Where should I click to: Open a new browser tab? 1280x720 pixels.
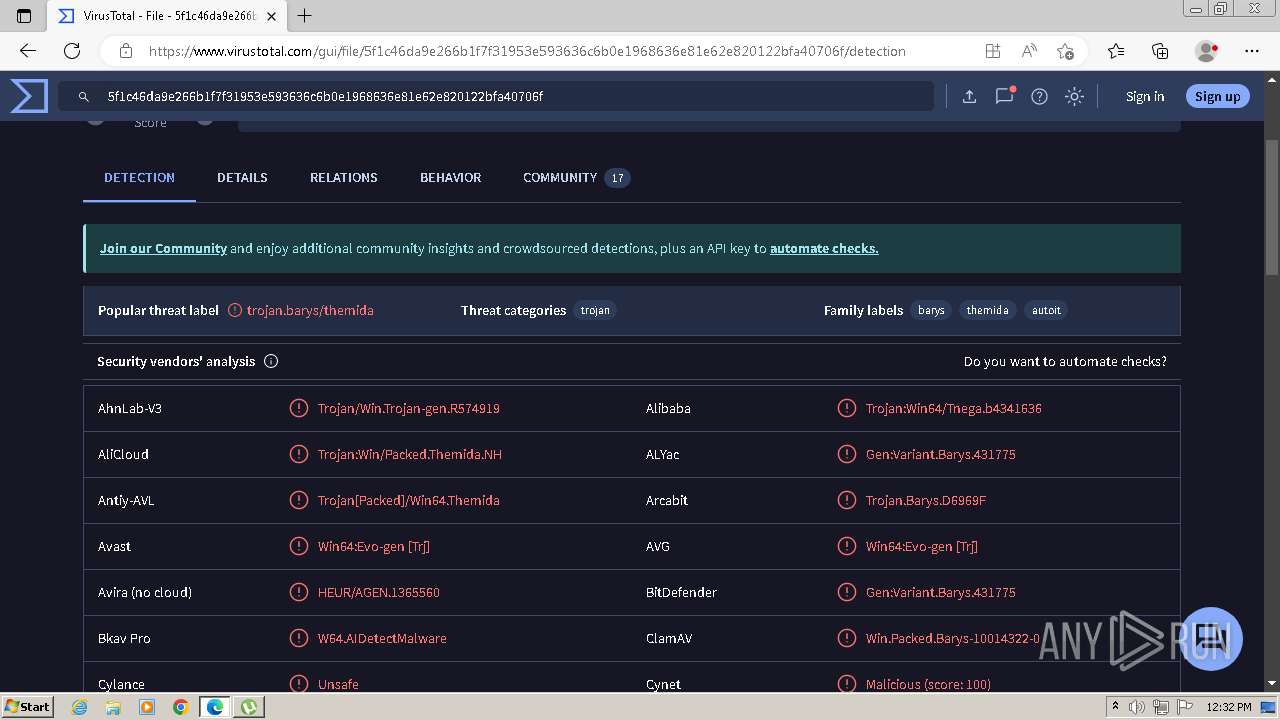click(305, 16)
